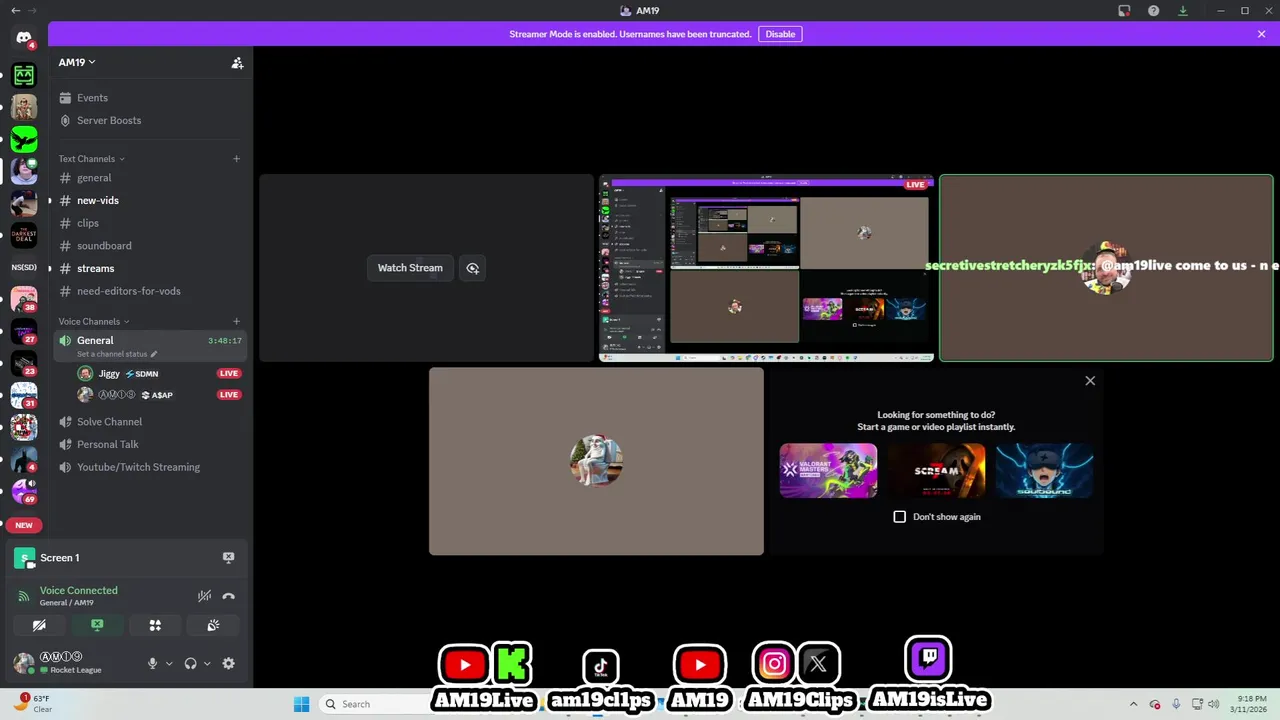This screenshot has height=720, width=1280.
Task: Stop streaming Screen 1 icon
Action: click(x=228, y=558)
